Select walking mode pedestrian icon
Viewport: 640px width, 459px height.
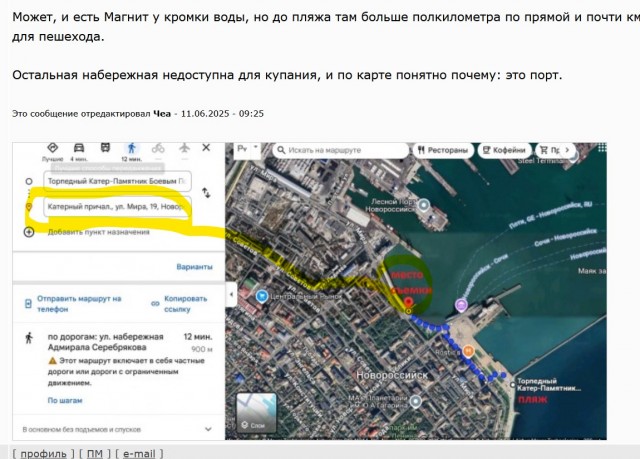[131, 148]
